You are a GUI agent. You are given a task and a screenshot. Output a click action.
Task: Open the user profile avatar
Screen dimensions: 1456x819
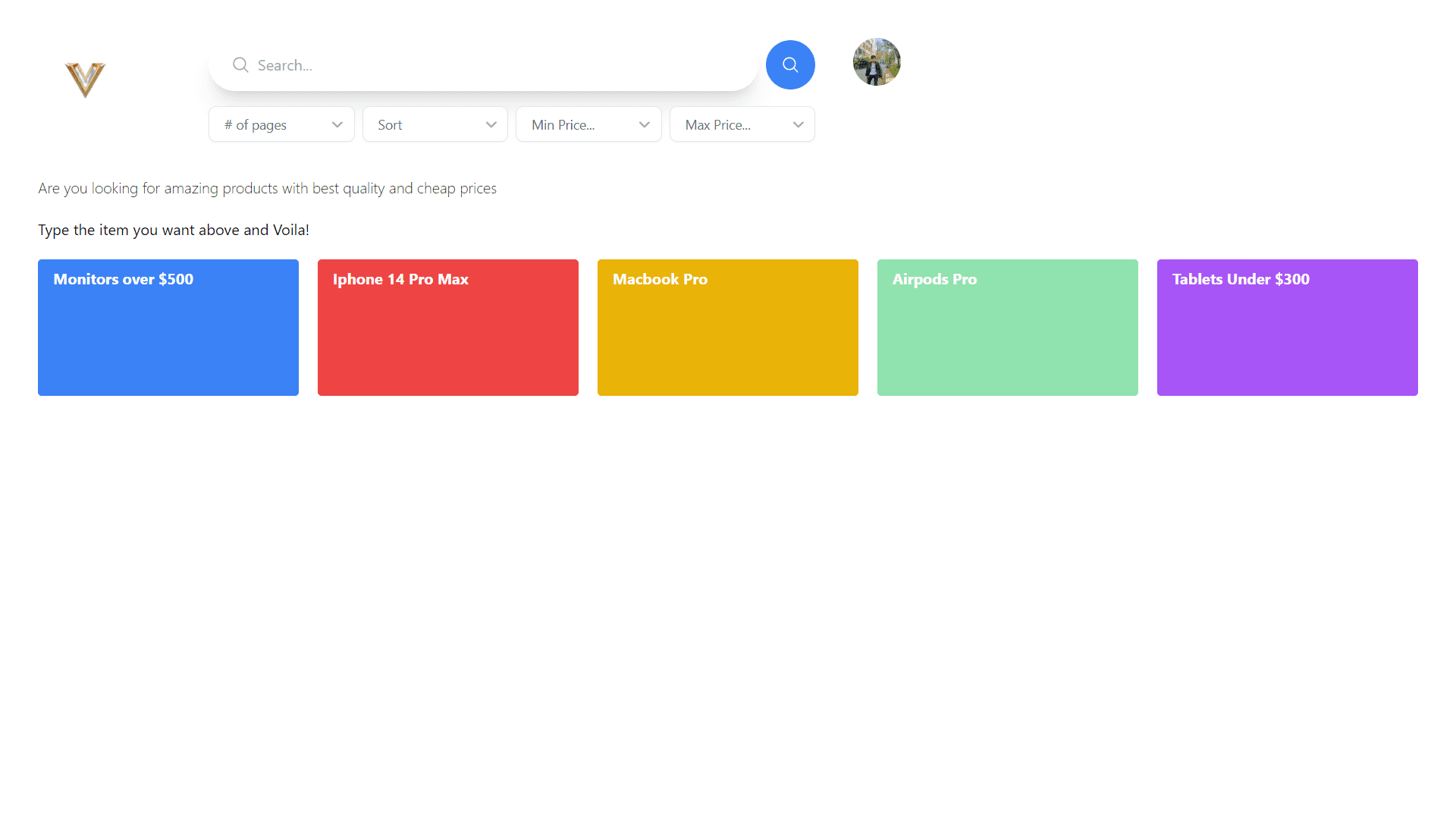877,62
